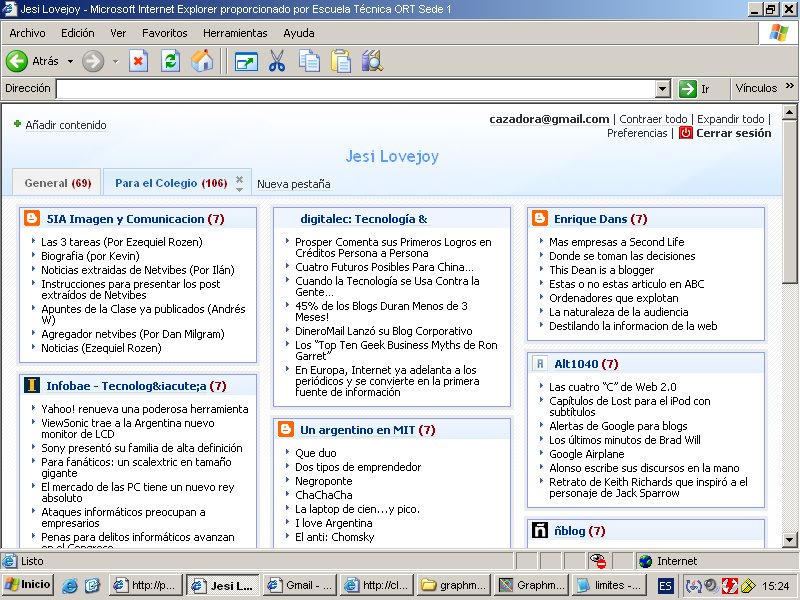Click Contraer todo to collapse modules
The image size is (800, 600).
(x=653, y=119)
